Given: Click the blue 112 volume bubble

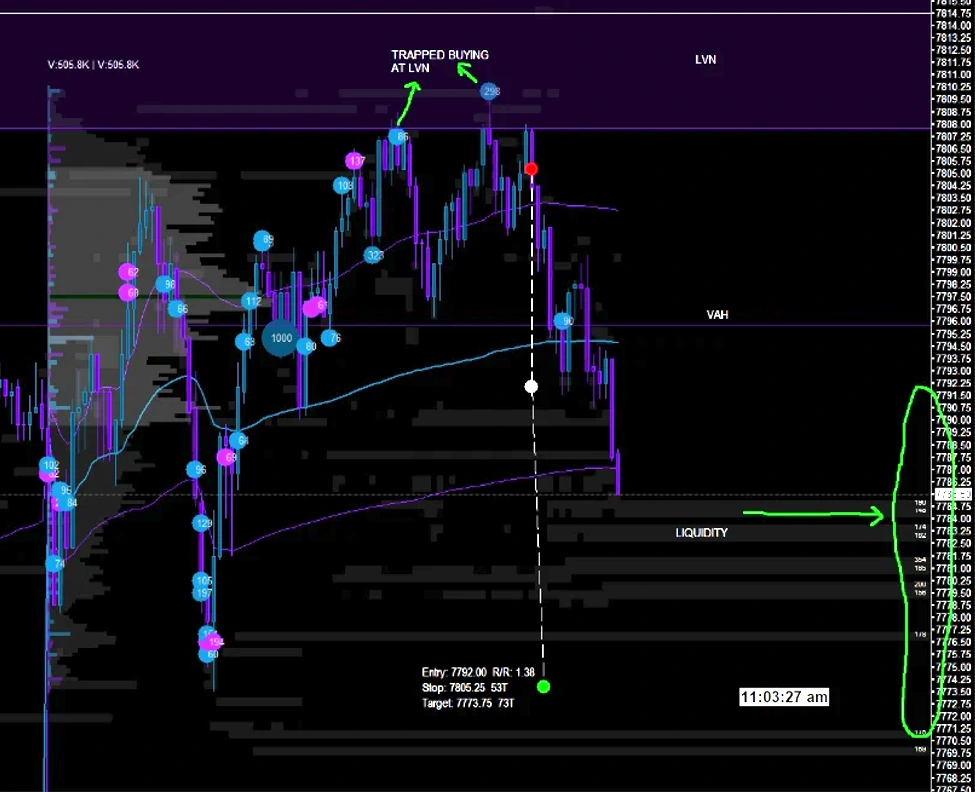Looking at the screenshot, I should tap(251, 302).
